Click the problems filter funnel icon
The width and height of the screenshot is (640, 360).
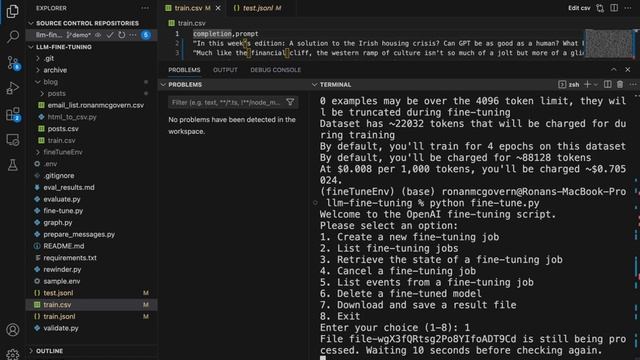pos(290,102)
